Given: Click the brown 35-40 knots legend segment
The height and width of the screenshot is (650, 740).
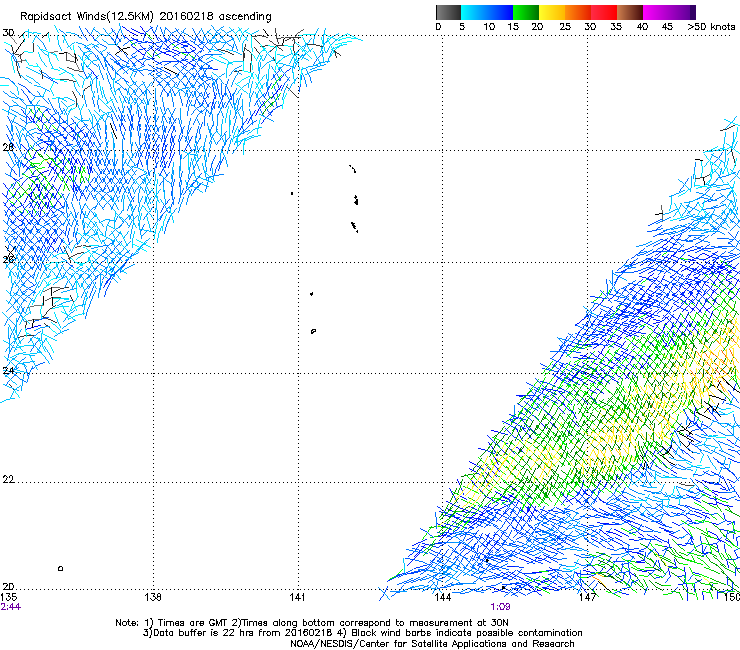Looking at the screenshot, I should (630, 12).
